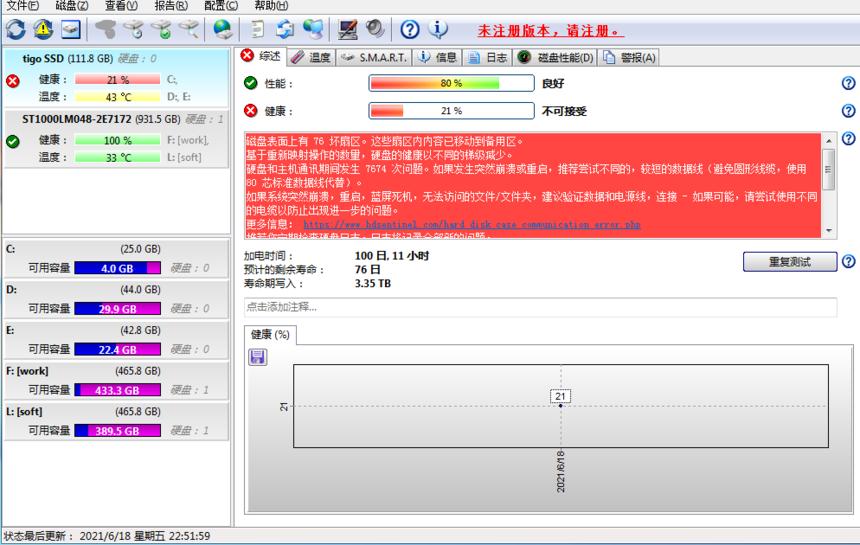Open help via blue question mark toolbar icon

pos(410,29)
